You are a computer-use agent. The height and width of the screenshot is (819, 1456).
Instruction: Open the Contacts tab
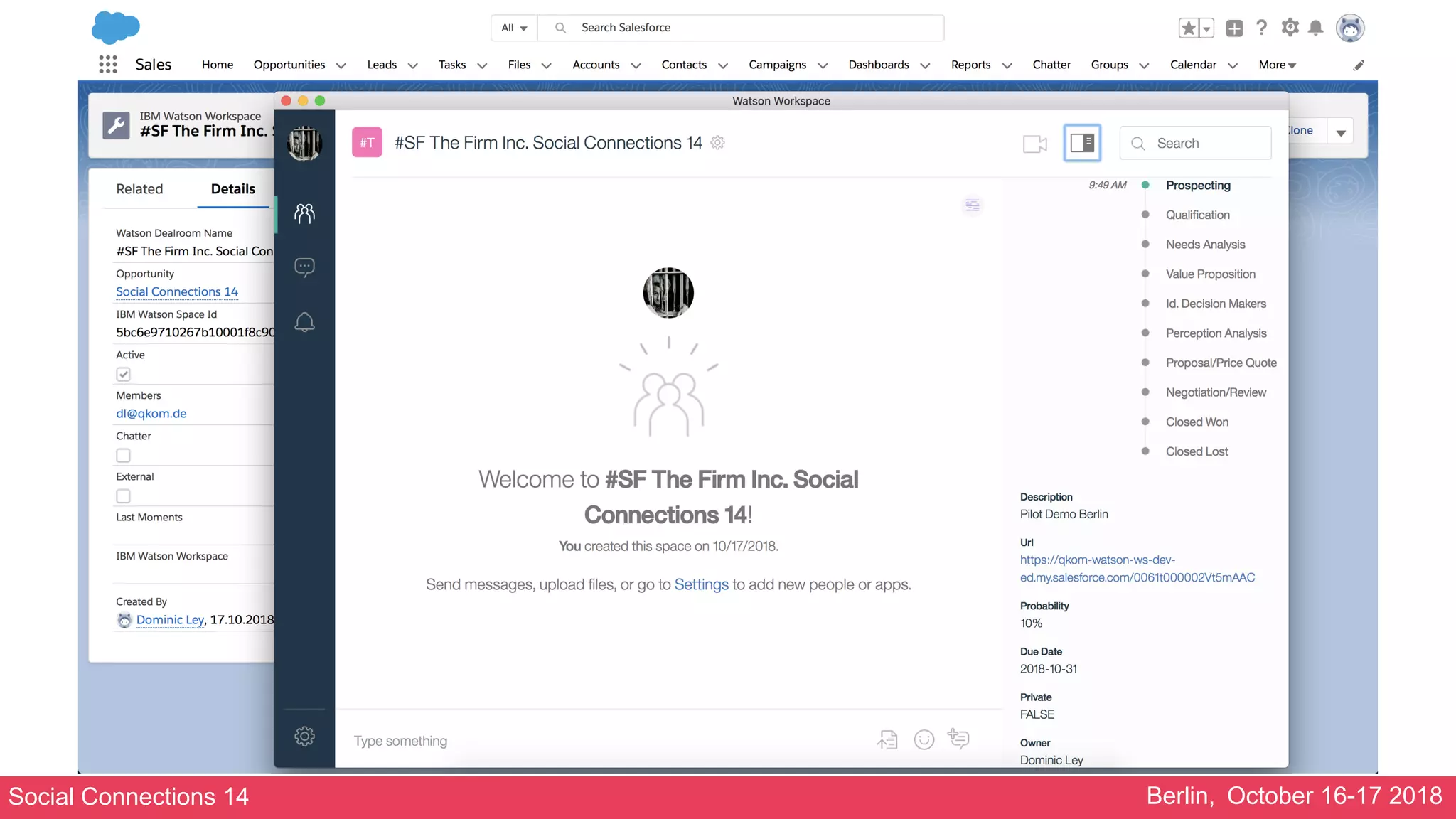pos(684,65)
